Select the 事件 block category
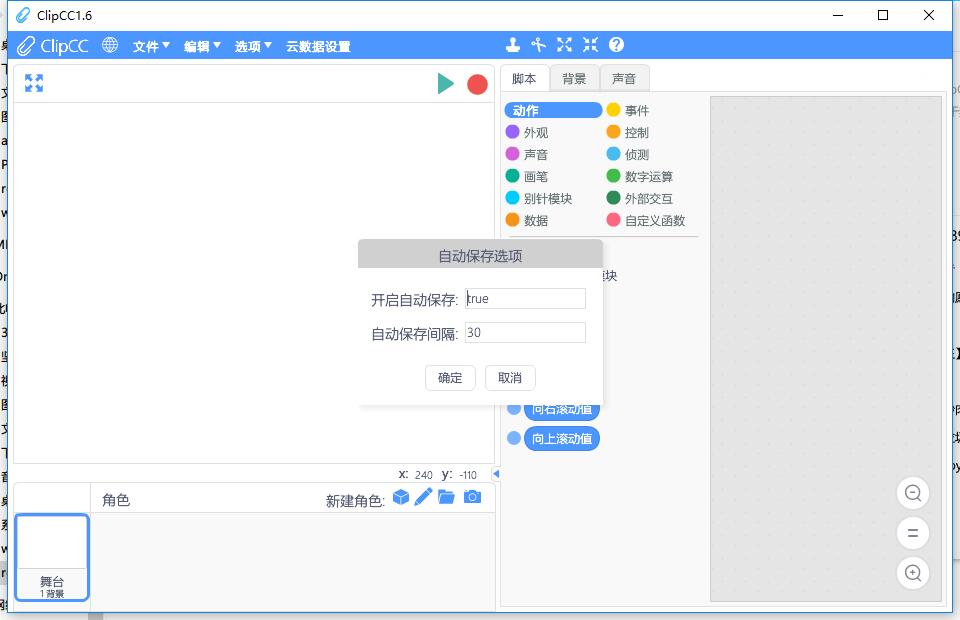Image resolution: width=960 pixels, height=620 pixels. 628,110
